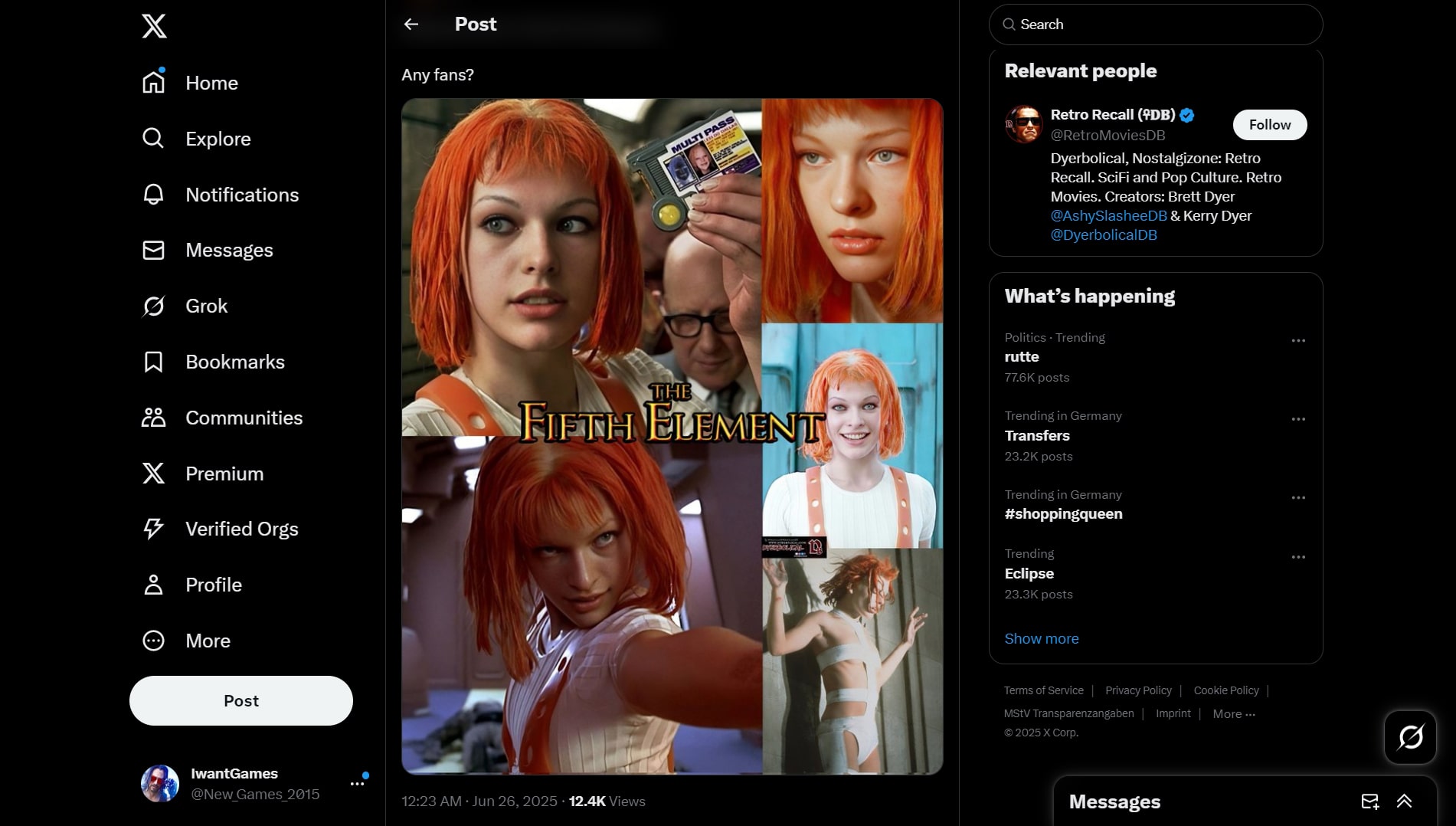Open the @DyerbolicalDB mention link
Viewport: 1456px width, 826px height.
click(x=1104, y=234)
